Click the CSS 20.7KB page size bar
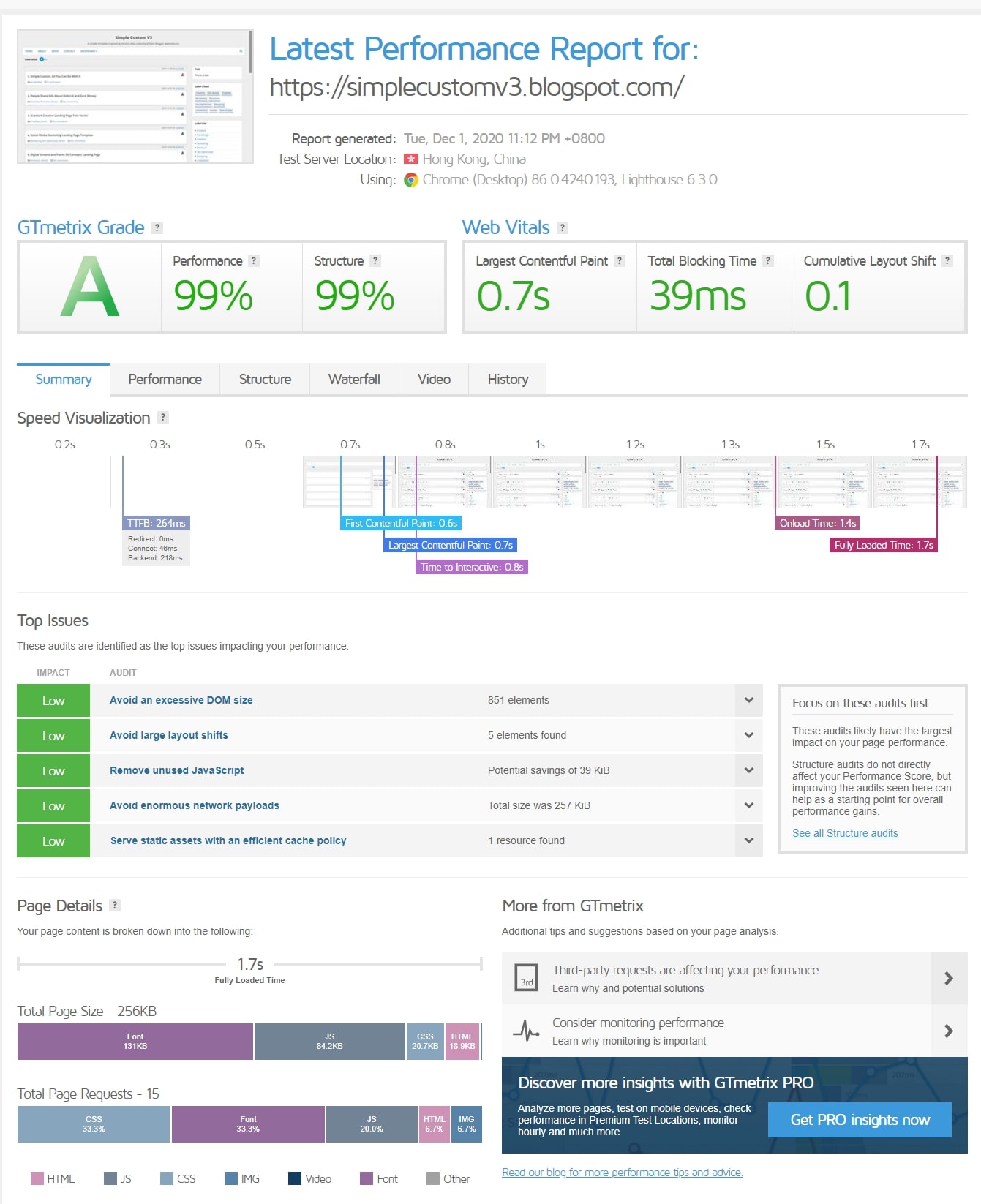This screenshot has height=1204, width=981. click(x=425, y=1042)
